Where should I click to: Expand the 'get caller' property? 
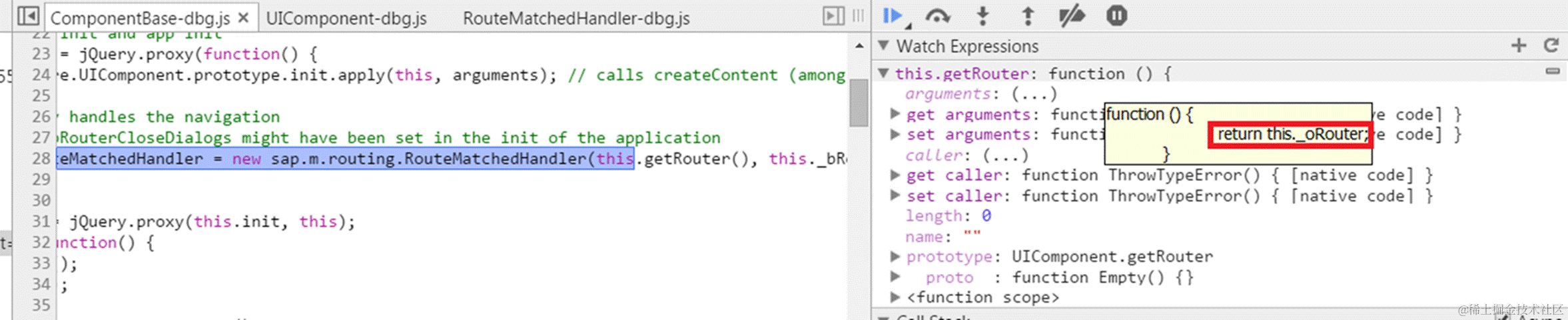pos(896,175)
